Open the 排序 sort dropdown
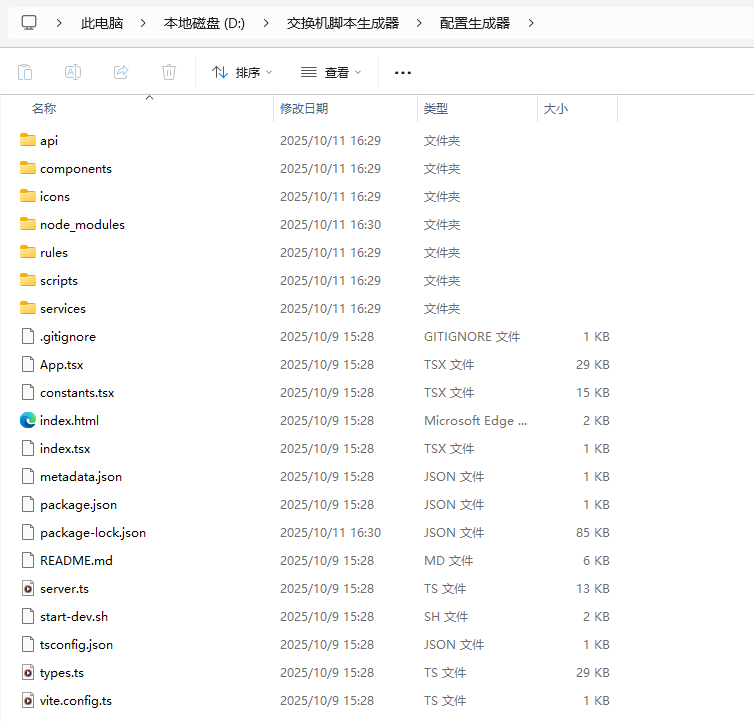The height and width of the screenshot is (722, 754). [242, 72]
